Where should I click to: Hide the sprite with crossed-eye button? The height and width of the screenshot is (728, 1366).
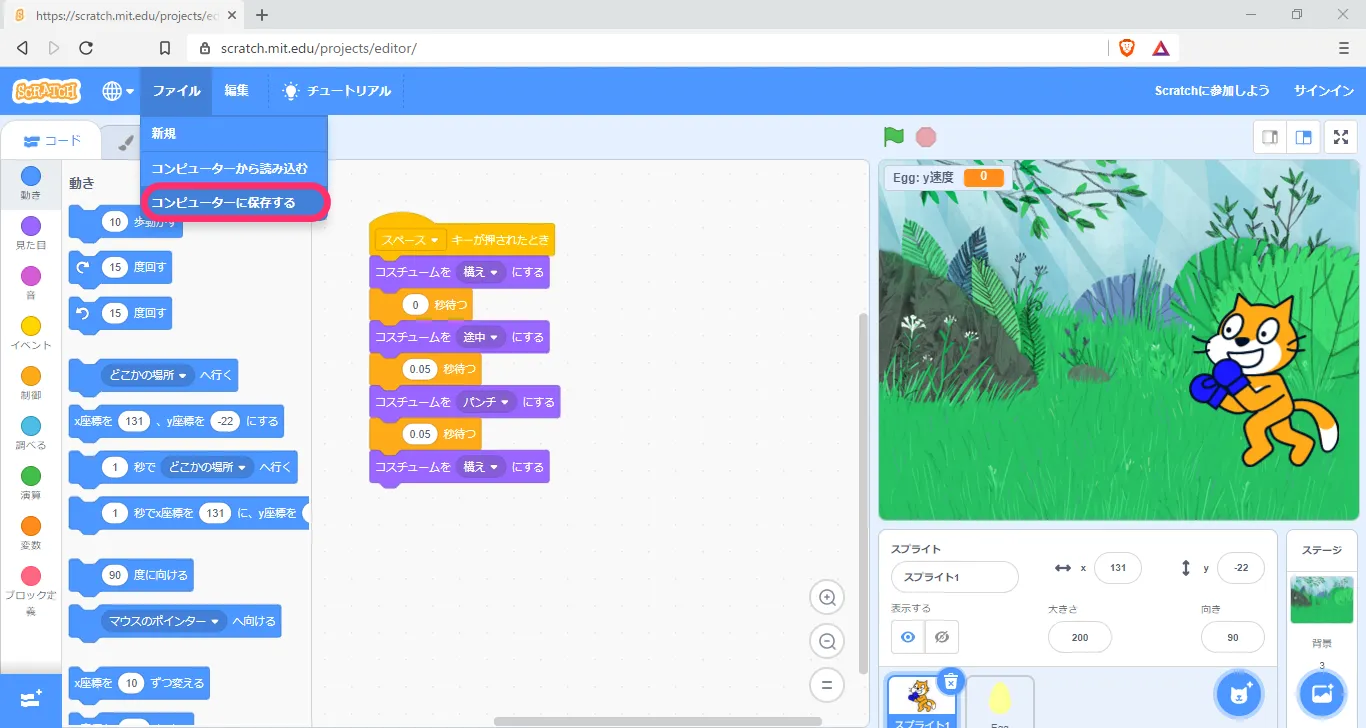point(942,637)
